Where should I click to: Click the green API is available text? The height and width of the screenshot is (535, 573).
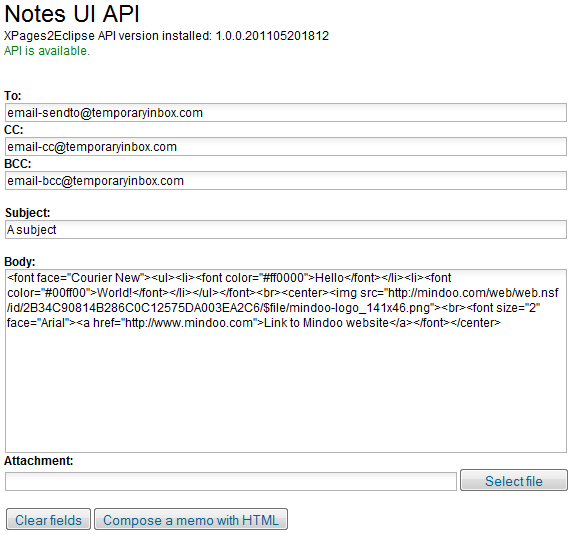(x=47, y=51)
